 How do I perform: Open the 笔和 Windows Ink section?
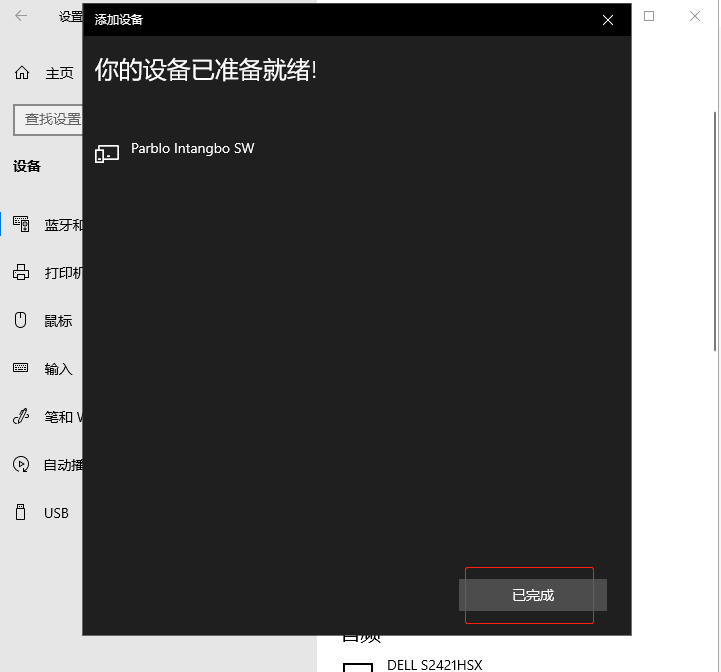pos(63,417)
